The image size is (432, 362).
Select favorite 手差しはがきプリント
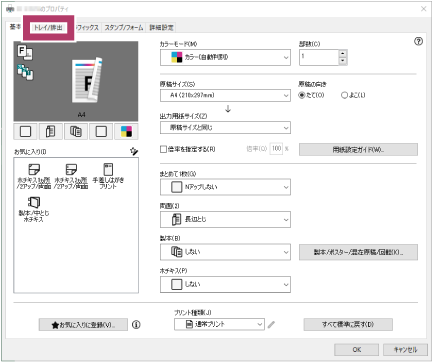pos(108,176)
